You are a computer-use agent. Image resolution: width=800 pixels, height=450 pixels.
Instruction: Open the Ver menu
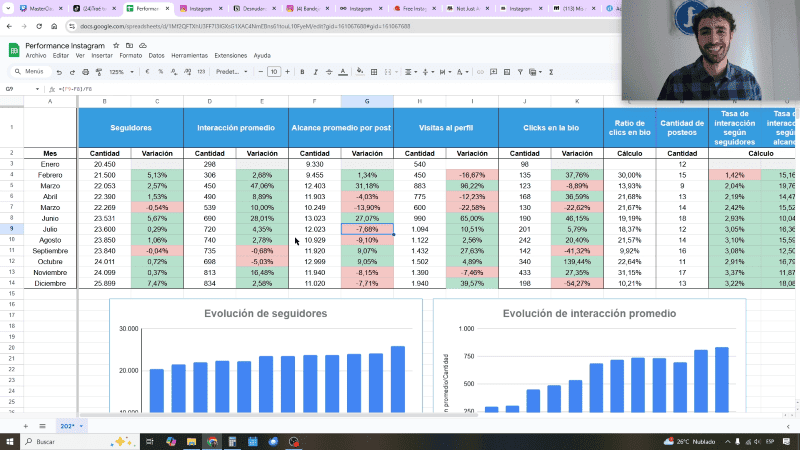80,56
